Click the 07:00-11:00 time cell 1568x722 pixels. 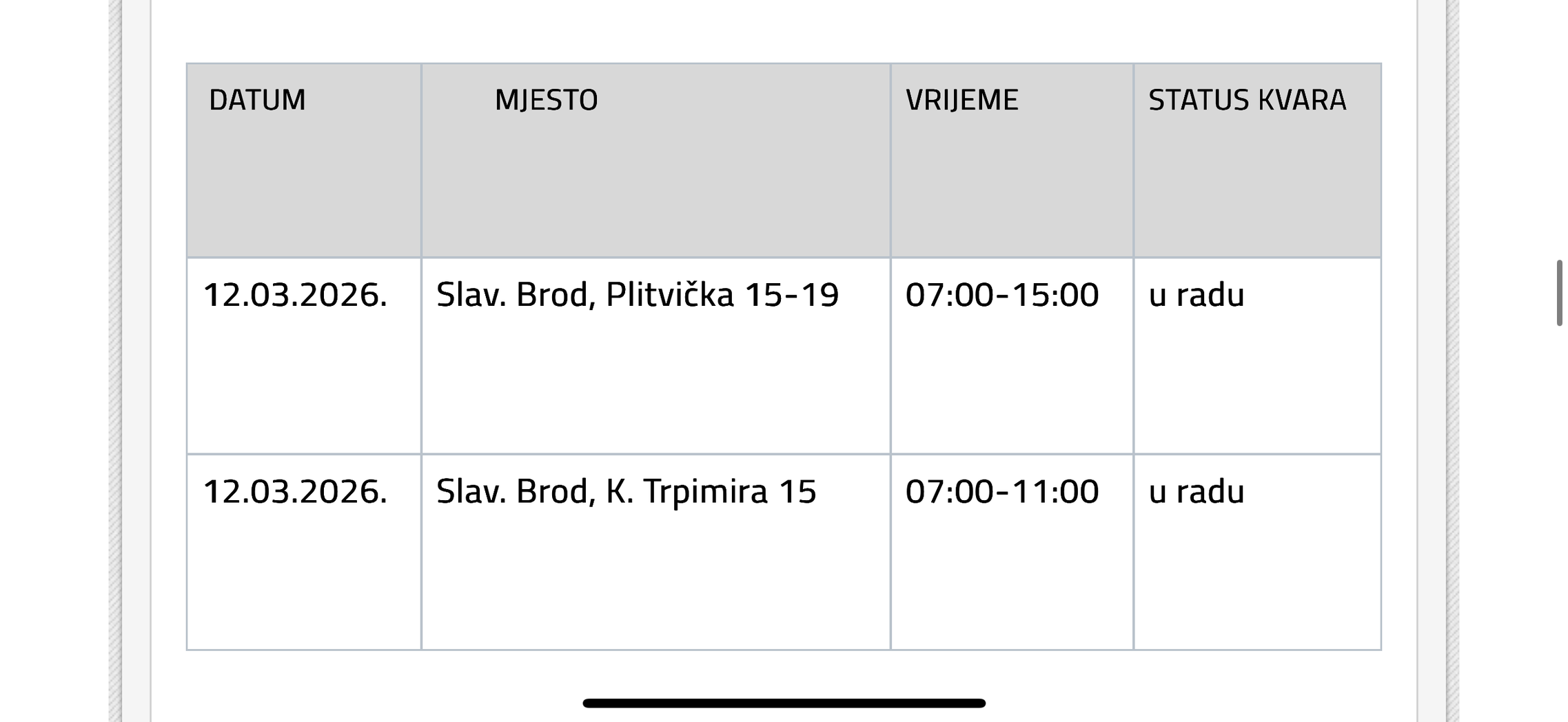[x=1001, y=492]
